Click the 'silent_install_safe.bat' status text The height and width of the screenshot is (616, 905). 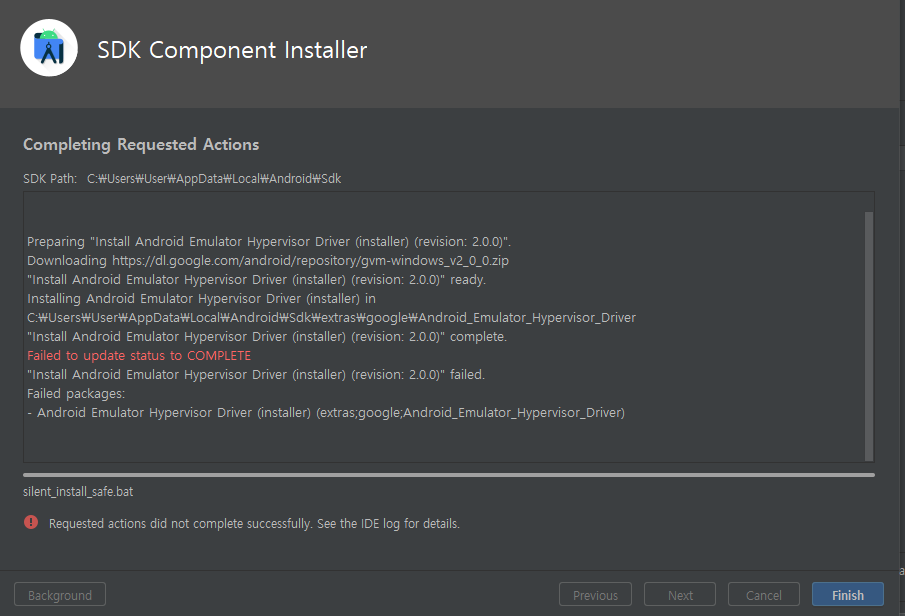[x=78, y=492]
